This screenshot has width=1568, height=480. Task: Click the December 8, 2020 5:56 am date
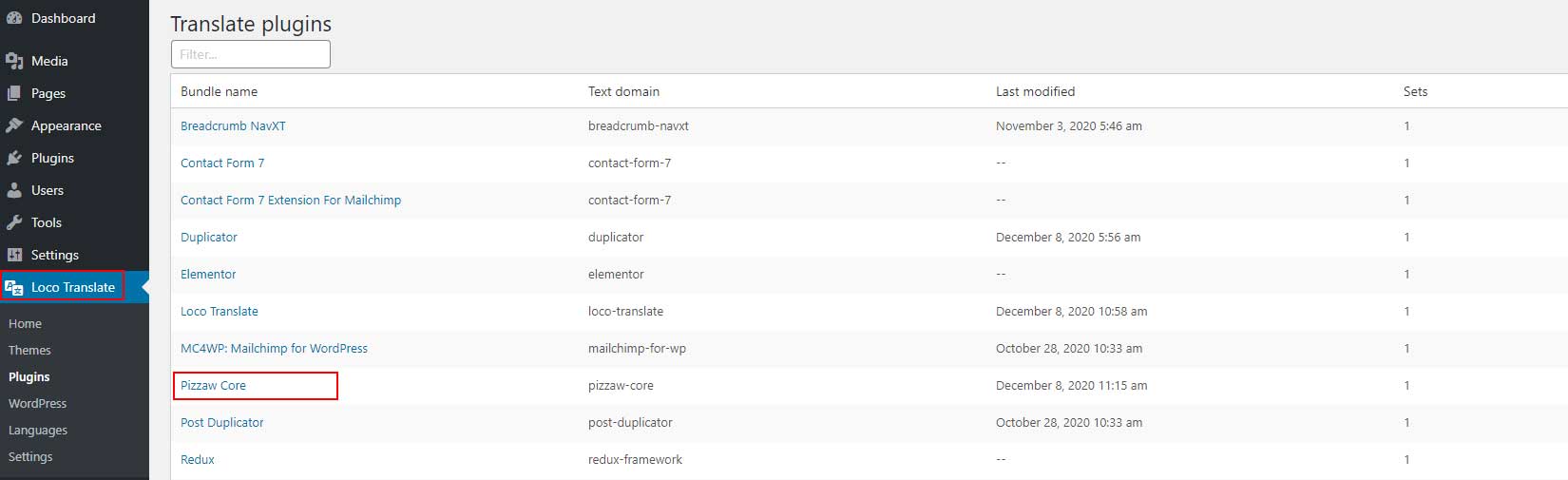[1068, 238]
